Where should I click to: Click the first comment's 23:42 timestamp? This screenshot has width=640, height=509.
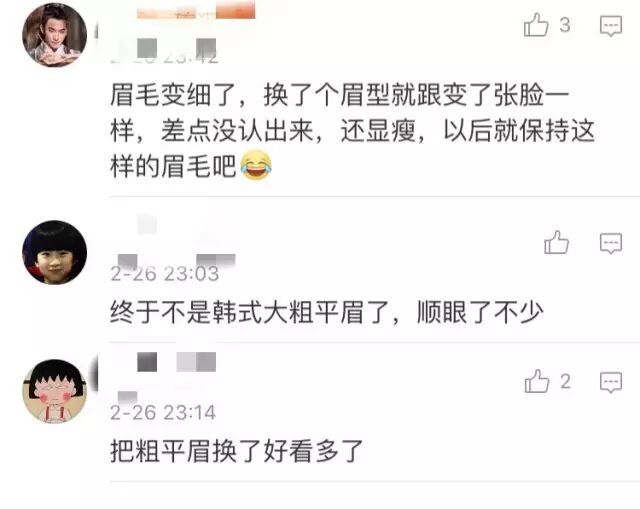tap(164, 57)
